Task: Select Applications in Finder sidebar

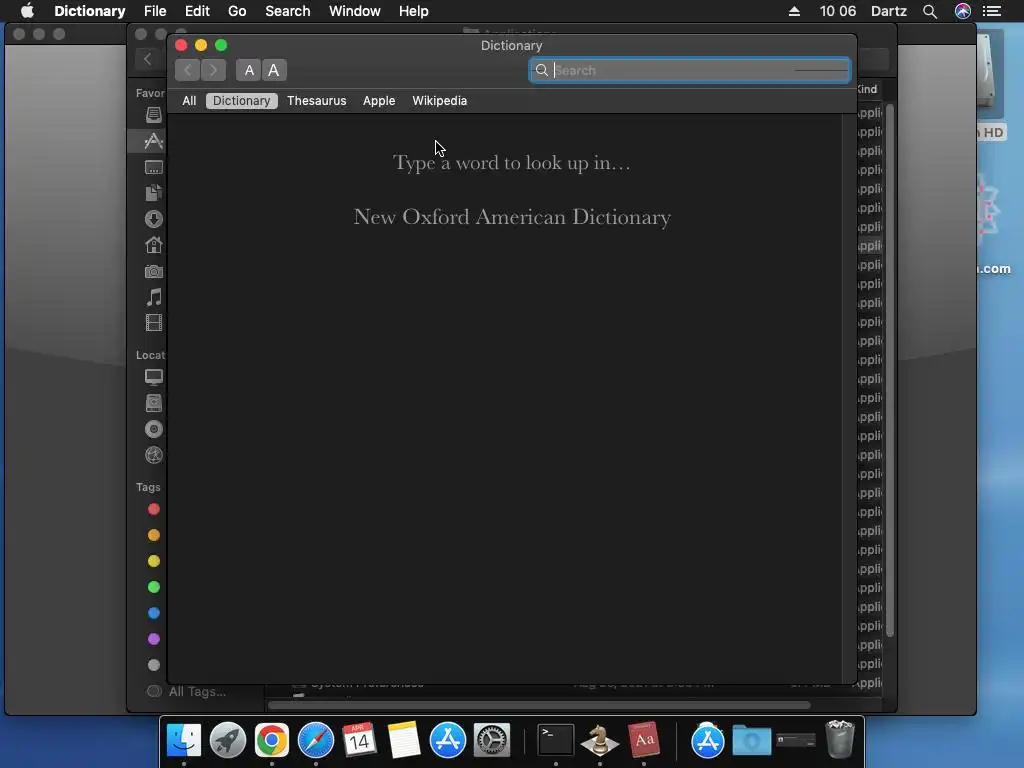Action: click(x=153, y=141)
